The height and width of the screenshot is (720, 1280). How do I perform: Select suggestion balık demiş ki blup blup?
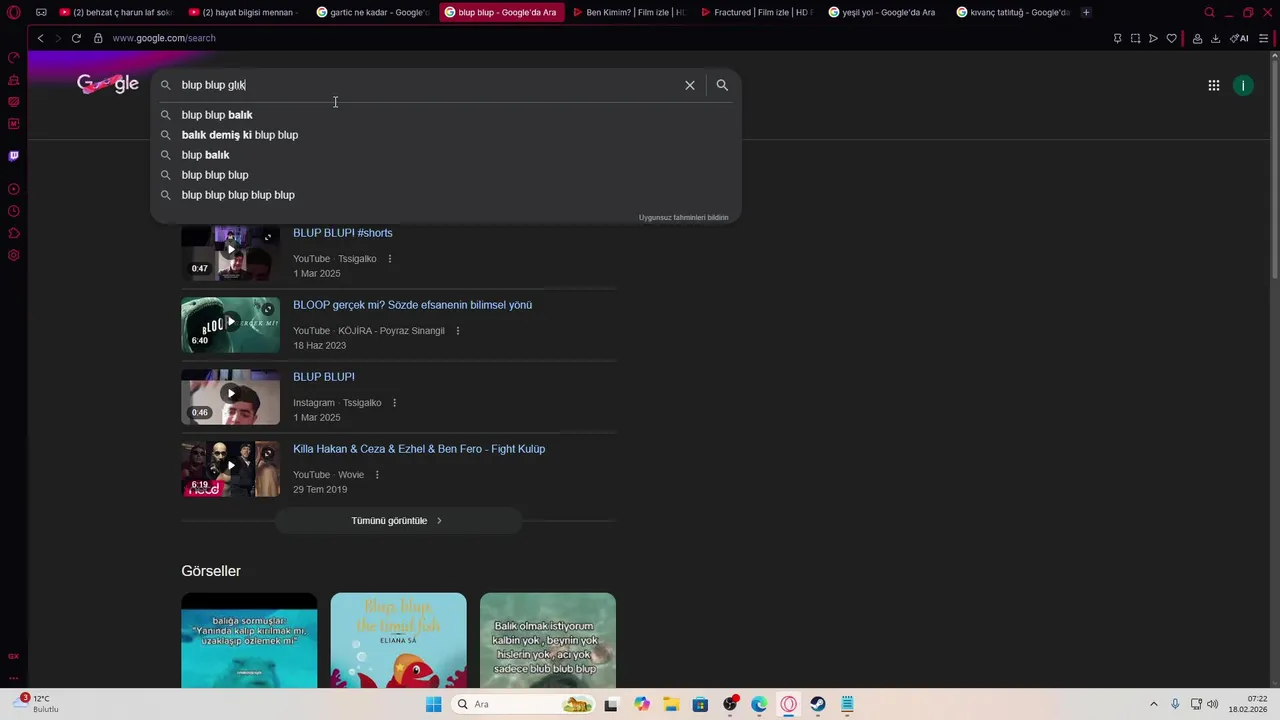pos(445,135)
